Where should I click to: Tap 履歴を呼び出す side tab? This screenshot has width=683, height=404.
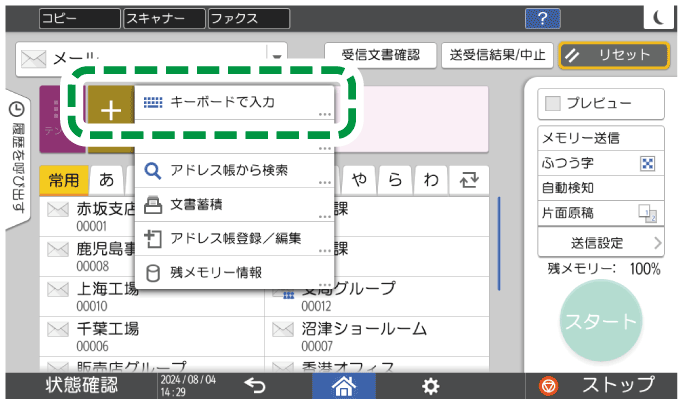click(18, 158)
